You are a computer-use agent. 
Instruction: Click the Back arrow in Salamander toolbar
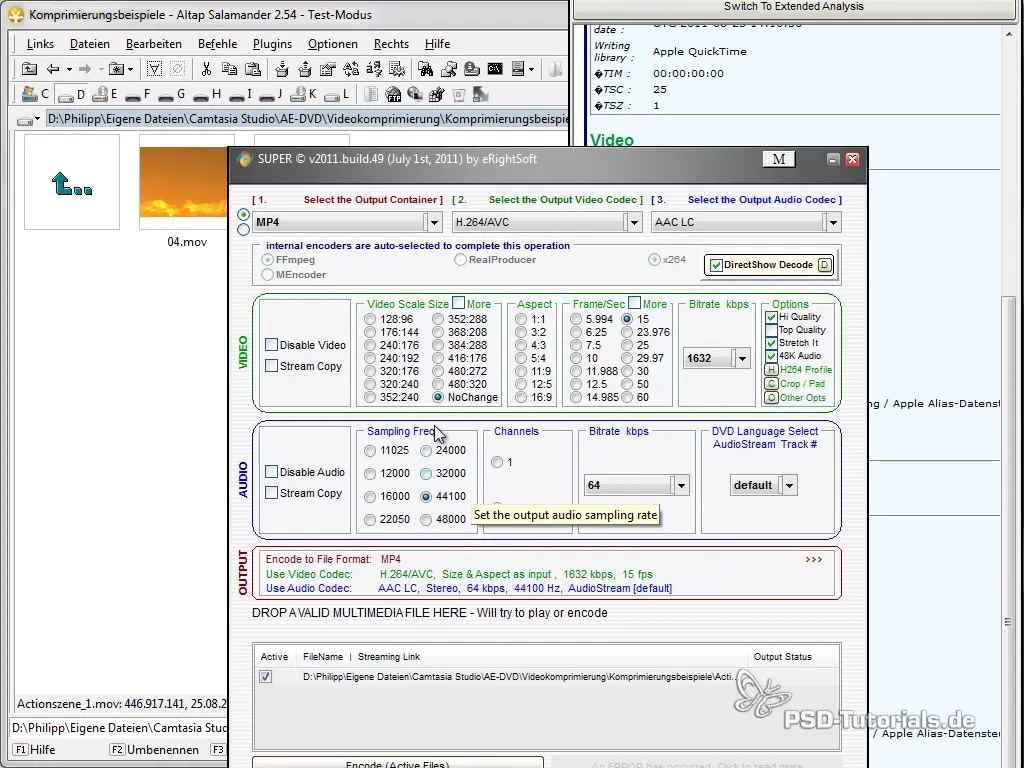point(54,69)
